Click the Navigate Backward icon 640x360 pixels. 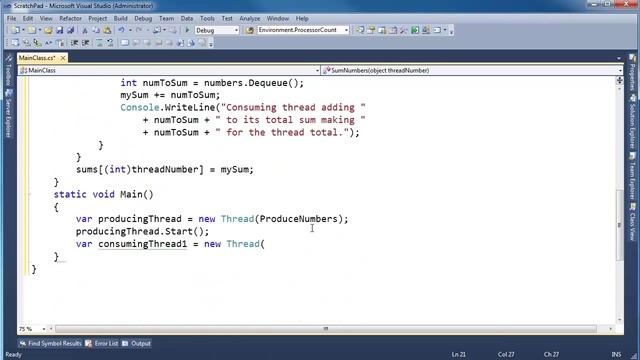[157, 30]
